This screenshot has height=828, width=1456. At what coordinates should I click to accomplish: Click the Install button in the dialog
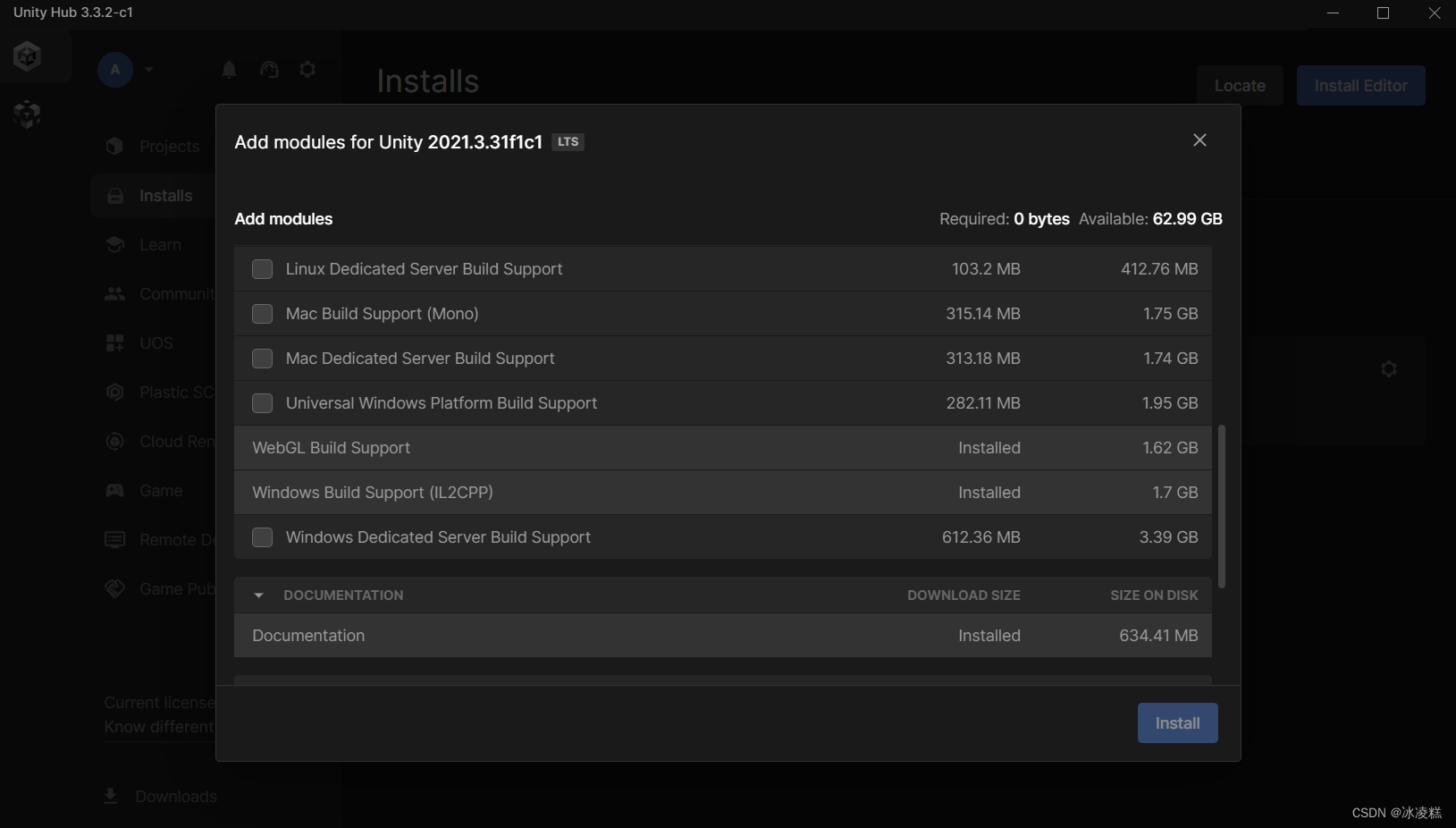pos(1177,723)
